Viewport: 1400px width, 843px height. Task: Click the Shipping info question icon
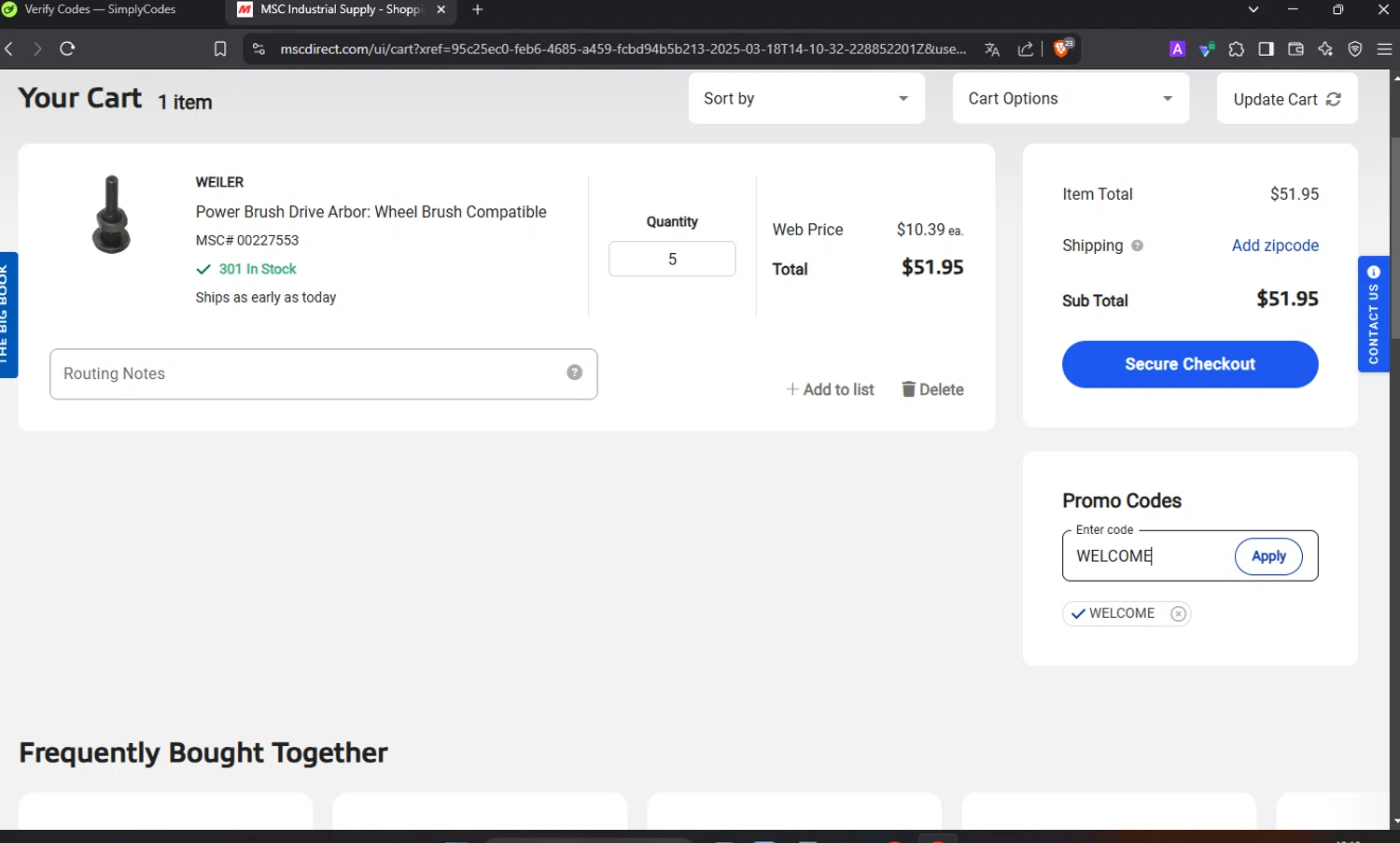[1137, 246]
